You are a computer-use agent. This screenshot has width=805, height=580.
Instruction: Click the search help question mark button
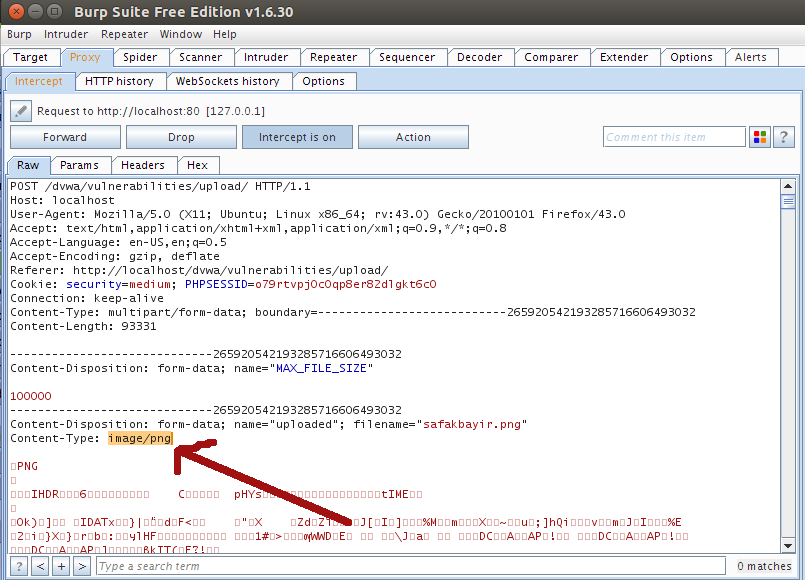(x=19, y=566)
